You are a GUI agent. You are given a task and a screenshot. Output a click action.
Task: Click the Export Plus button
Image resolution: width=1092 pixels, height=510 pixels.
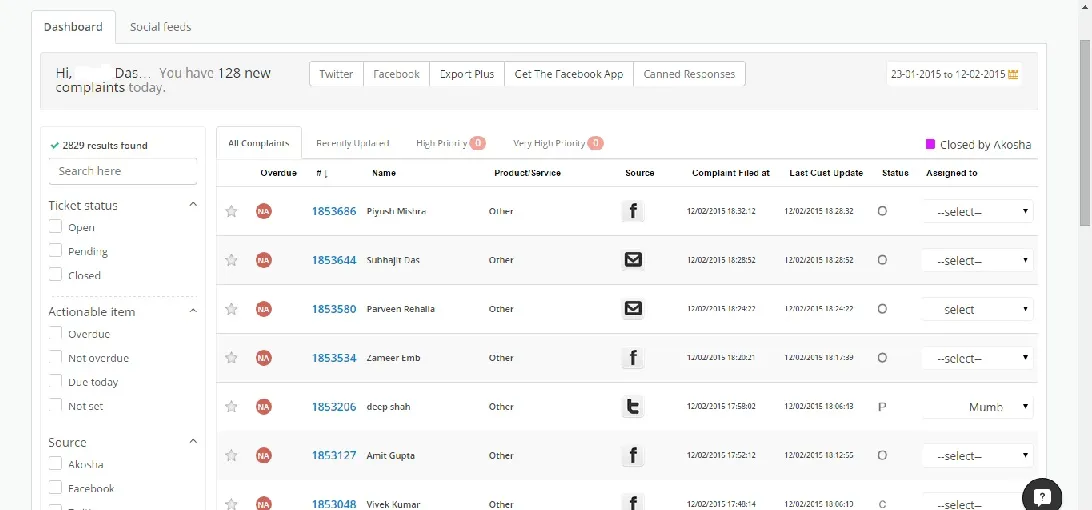(x=467, y=74)
